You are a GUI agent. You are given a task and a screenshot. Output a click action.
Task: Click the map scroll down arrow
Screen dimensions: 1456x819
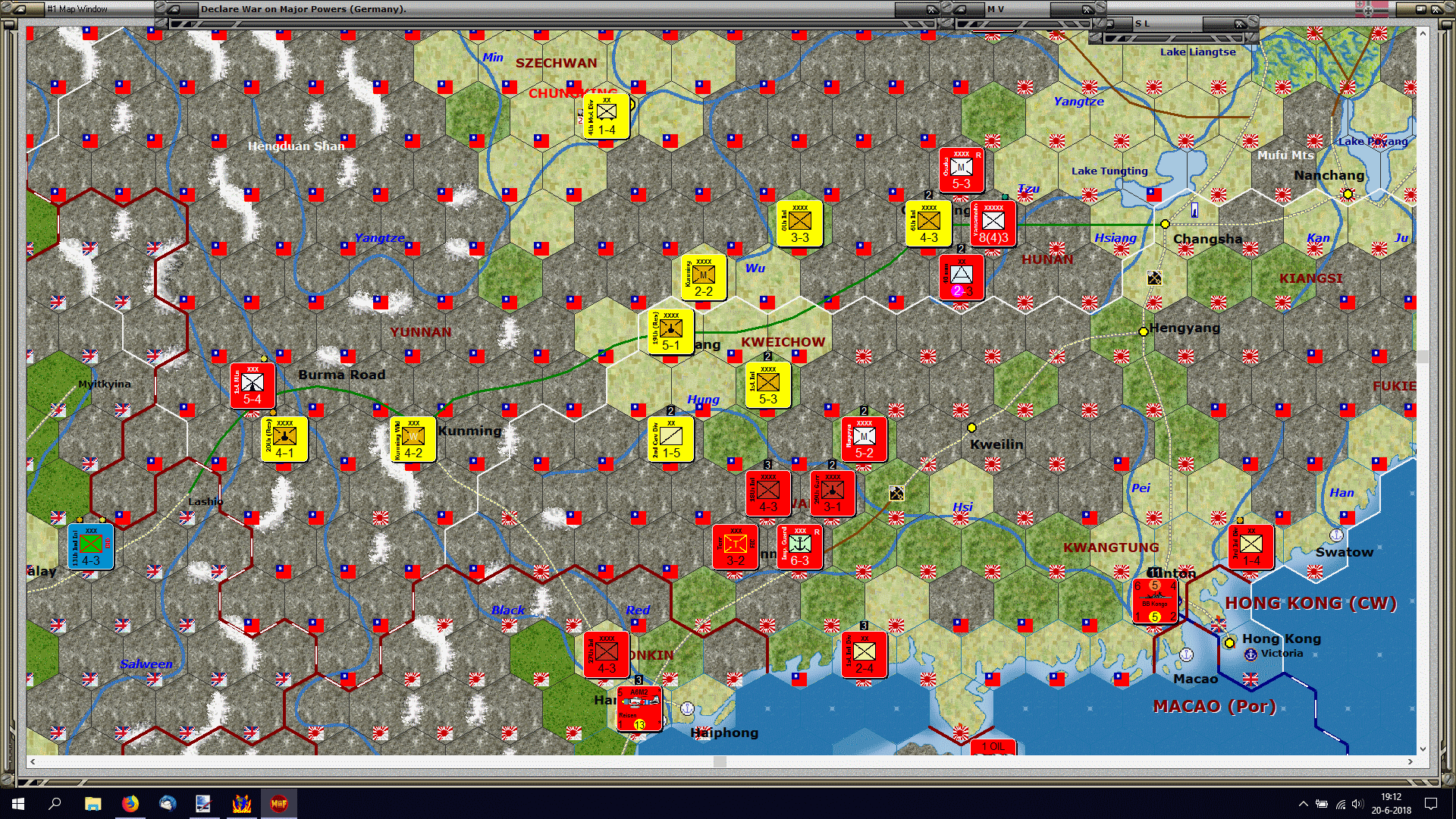(x=1423, y=748)
